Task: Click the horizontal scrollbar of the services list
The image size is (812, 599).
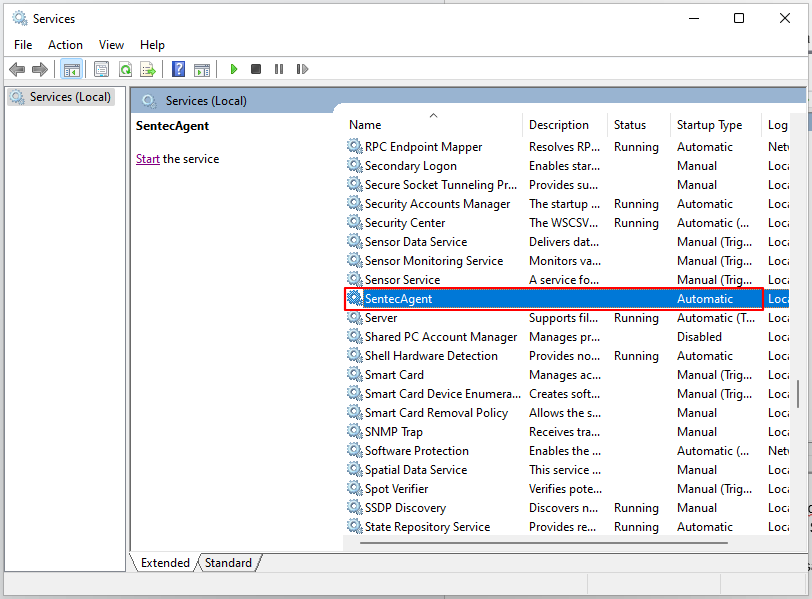Action: (544, 543)
